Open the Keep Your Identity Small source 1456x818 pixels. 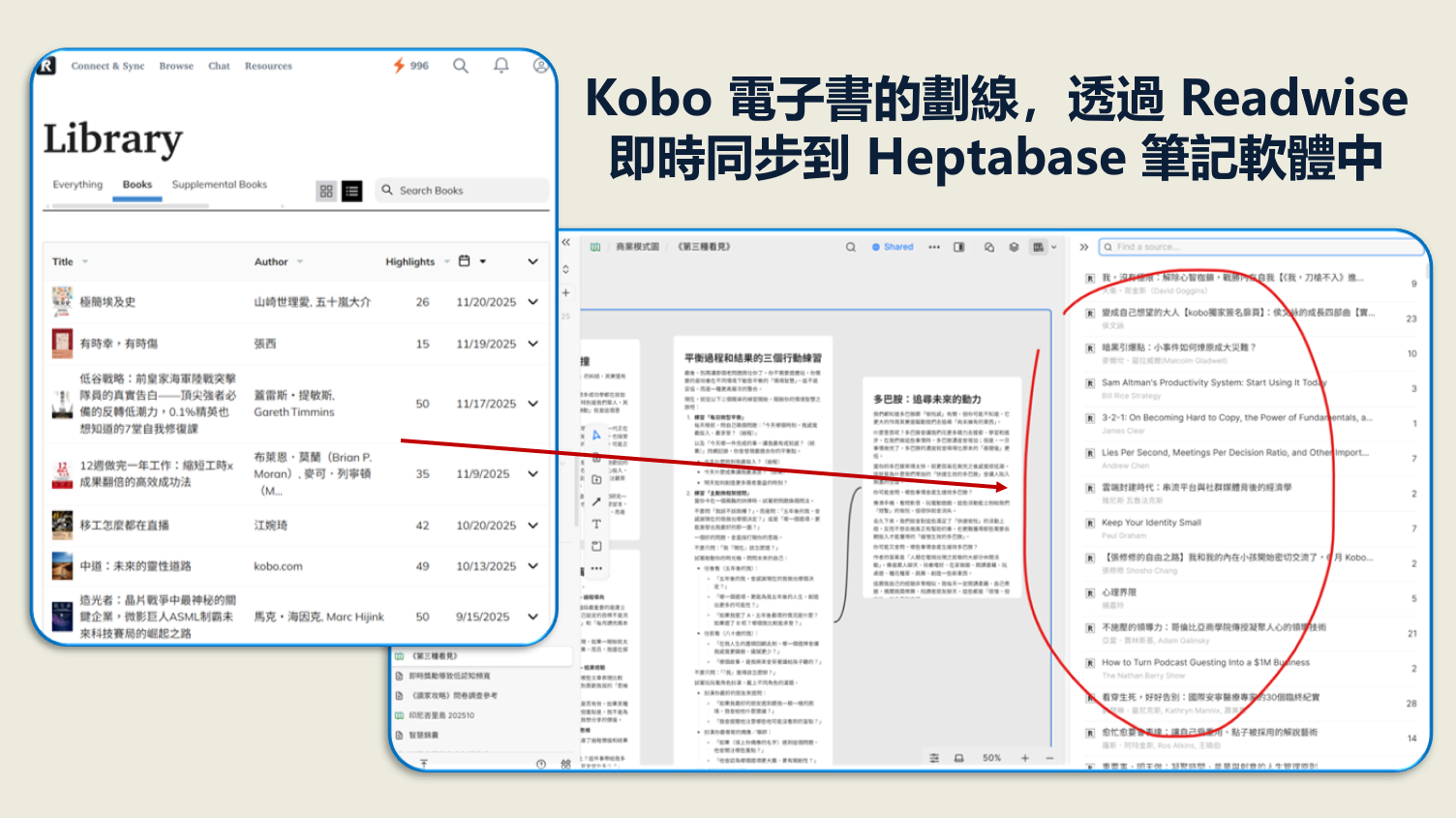click(1151, 523)
